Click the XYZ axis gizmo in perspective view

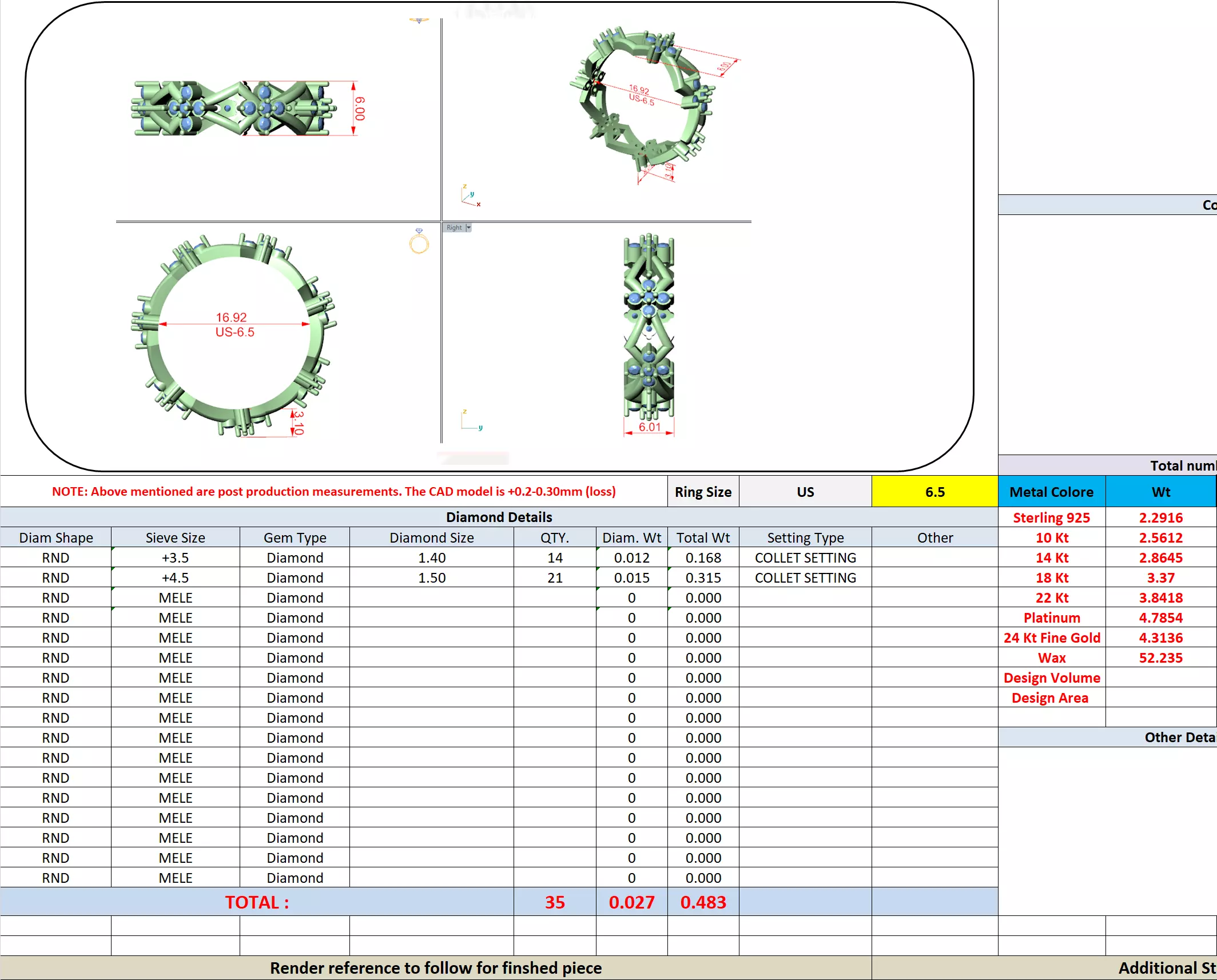click(x=470, y=196)
